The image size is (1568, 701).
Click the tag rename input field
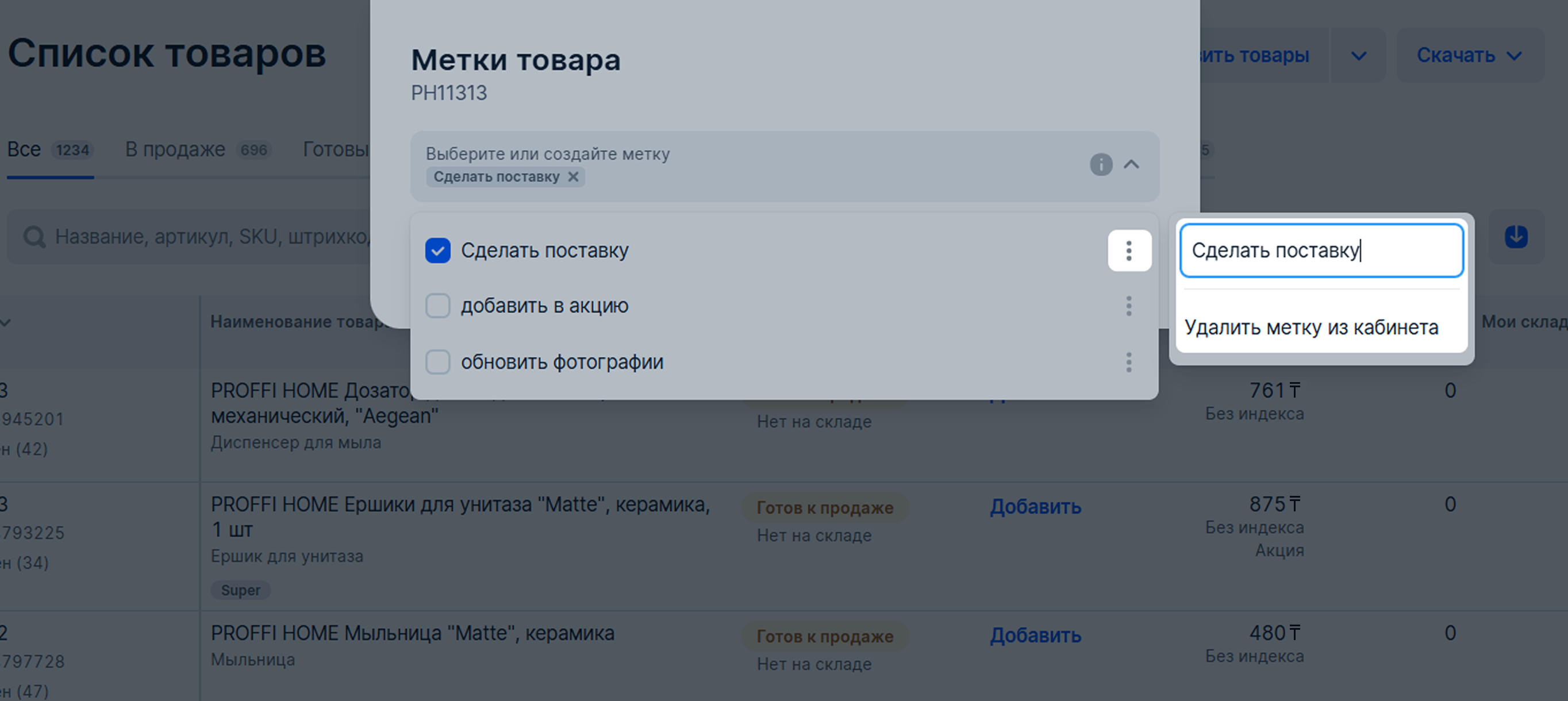pyautogui.click(x=1321, y=250)
